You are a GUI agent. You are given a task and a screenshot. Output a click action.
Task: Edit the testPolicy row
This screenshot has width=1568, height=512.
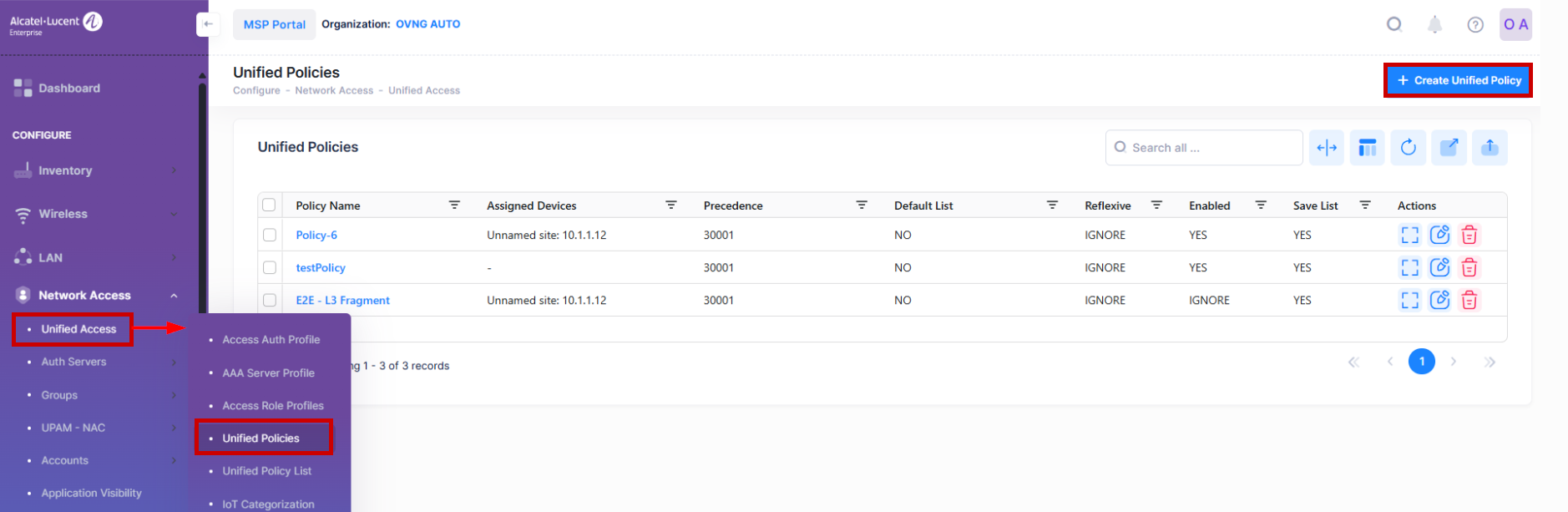tap(1439, 267)
